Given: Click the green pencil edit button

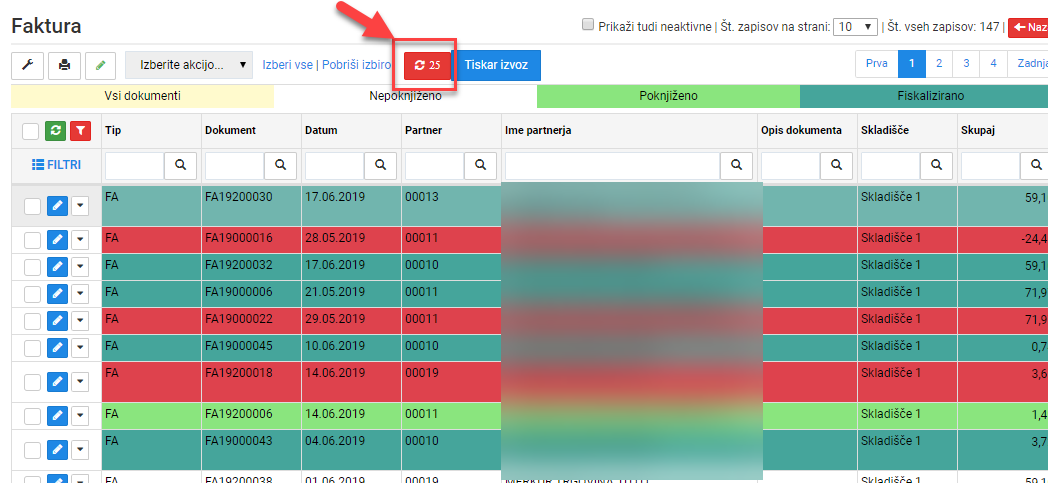Looking at the screenshot, I should tap(100, 65).
